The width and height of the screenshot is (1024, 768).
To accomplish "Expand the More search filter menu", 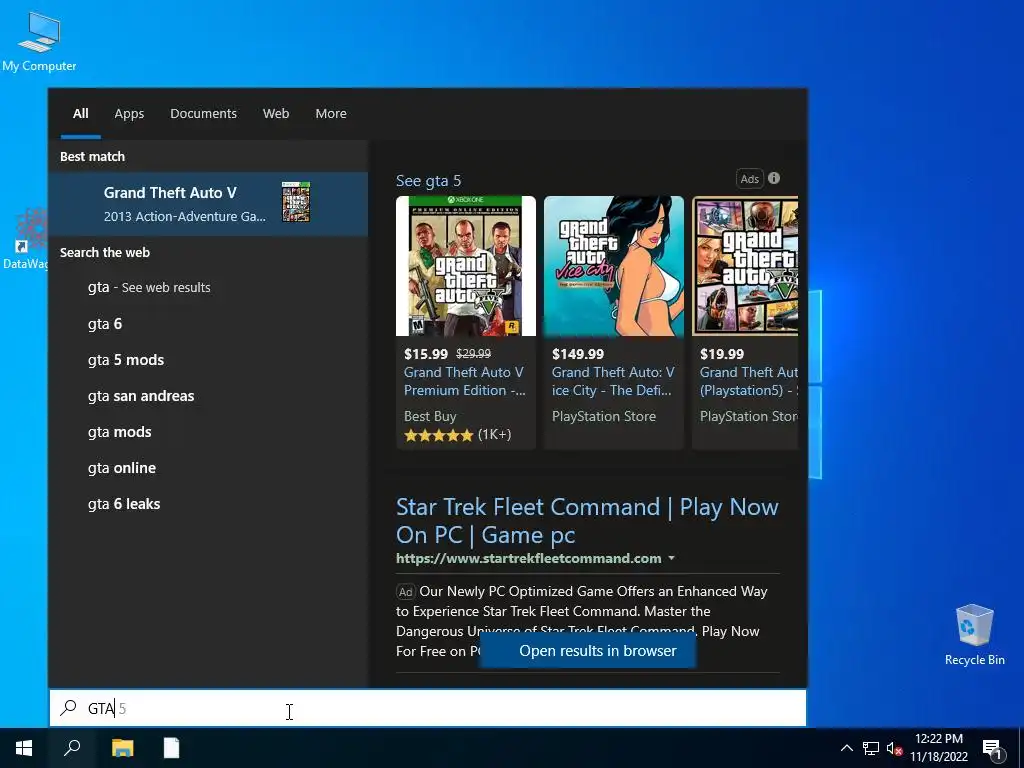I will pyautogui.click(x=330, y=114).
